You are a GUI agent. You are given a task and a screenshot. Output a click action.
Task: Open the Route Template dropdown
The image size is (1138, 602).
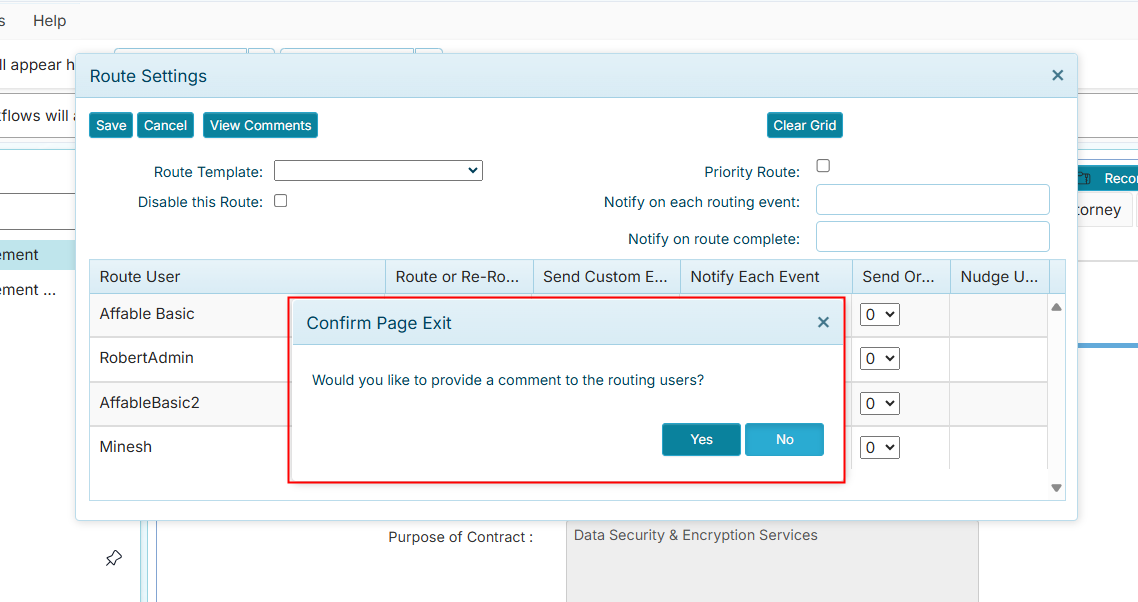click(378, 171)
